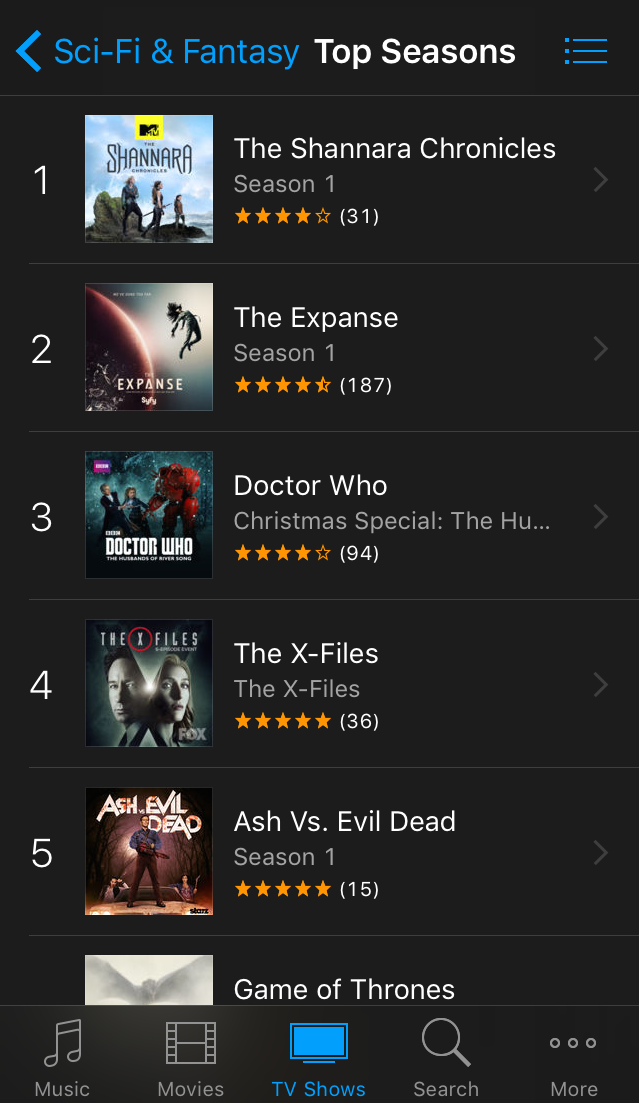Screen dimensions: 639x1103
Task: Go back via Sci-Fi & Fantasy link
Action: pyautogui.click(x=177, y=52)
